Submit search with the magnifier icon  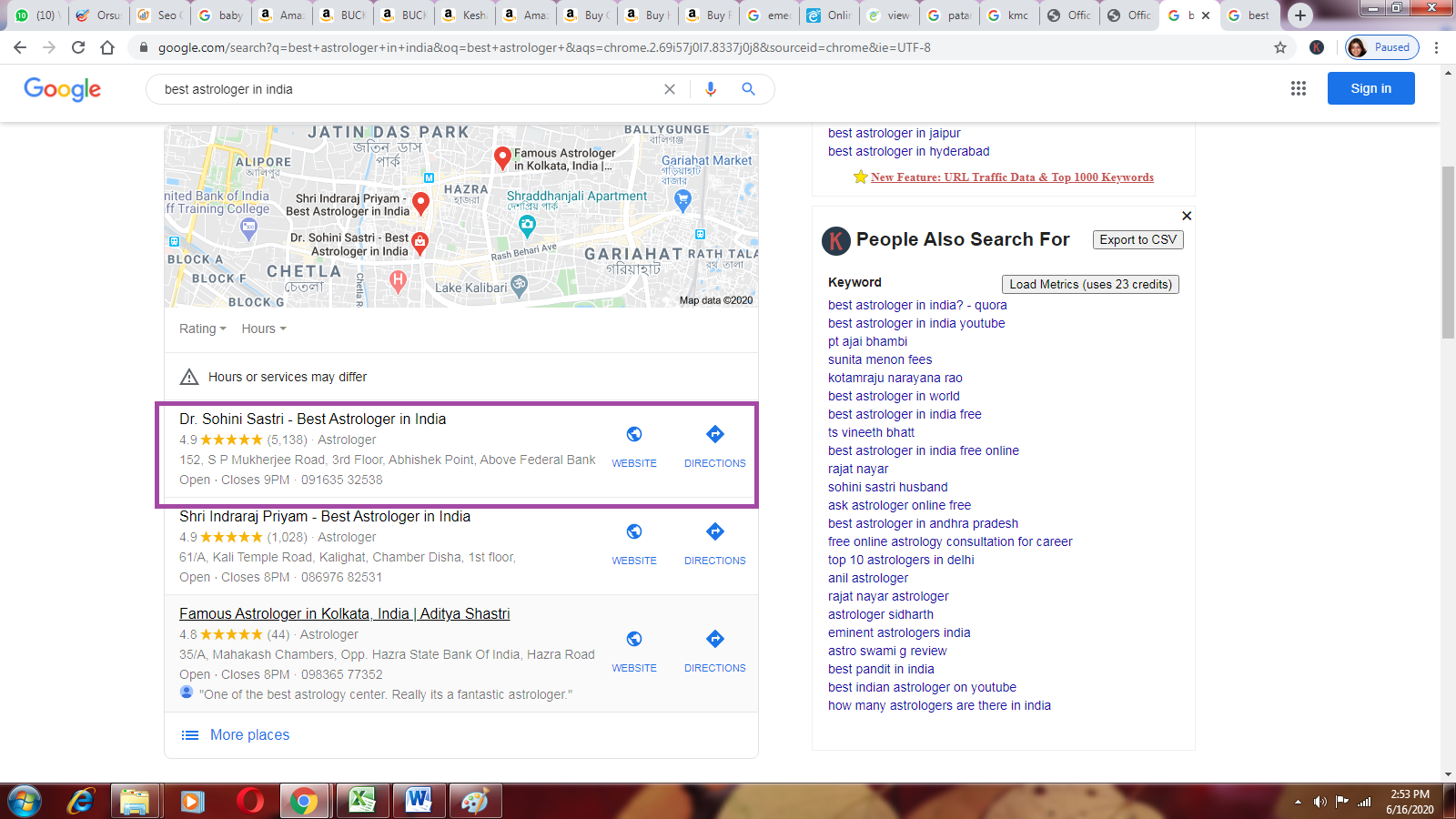pyautogui.click(x=748, y=89)
